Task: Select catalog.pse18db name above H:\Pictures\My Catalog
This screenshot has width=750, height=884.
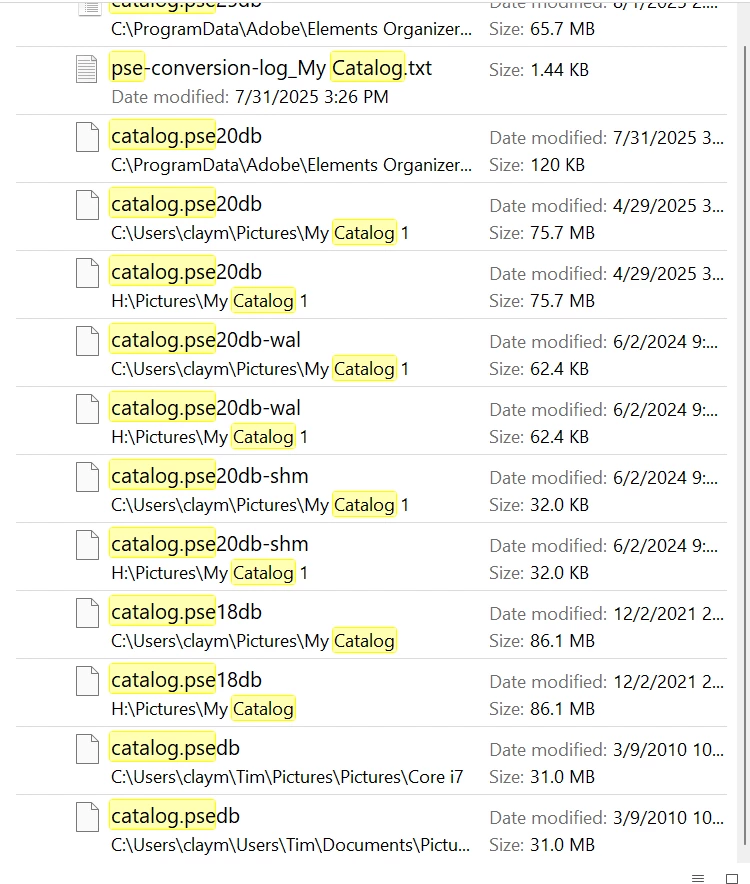Action: click(186, 680)
